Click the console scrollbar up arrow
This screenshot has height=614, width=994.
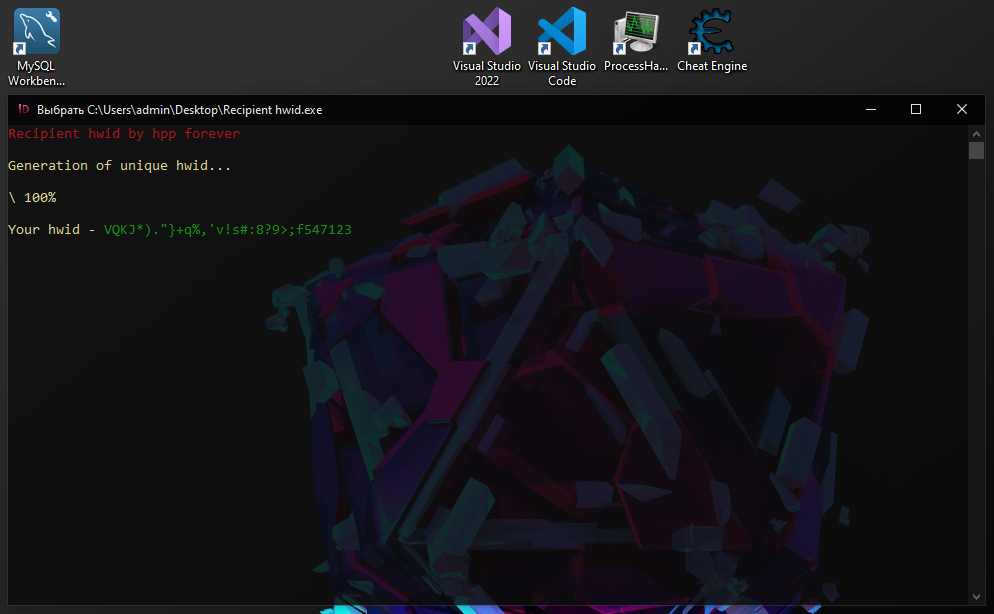(976, 132)
